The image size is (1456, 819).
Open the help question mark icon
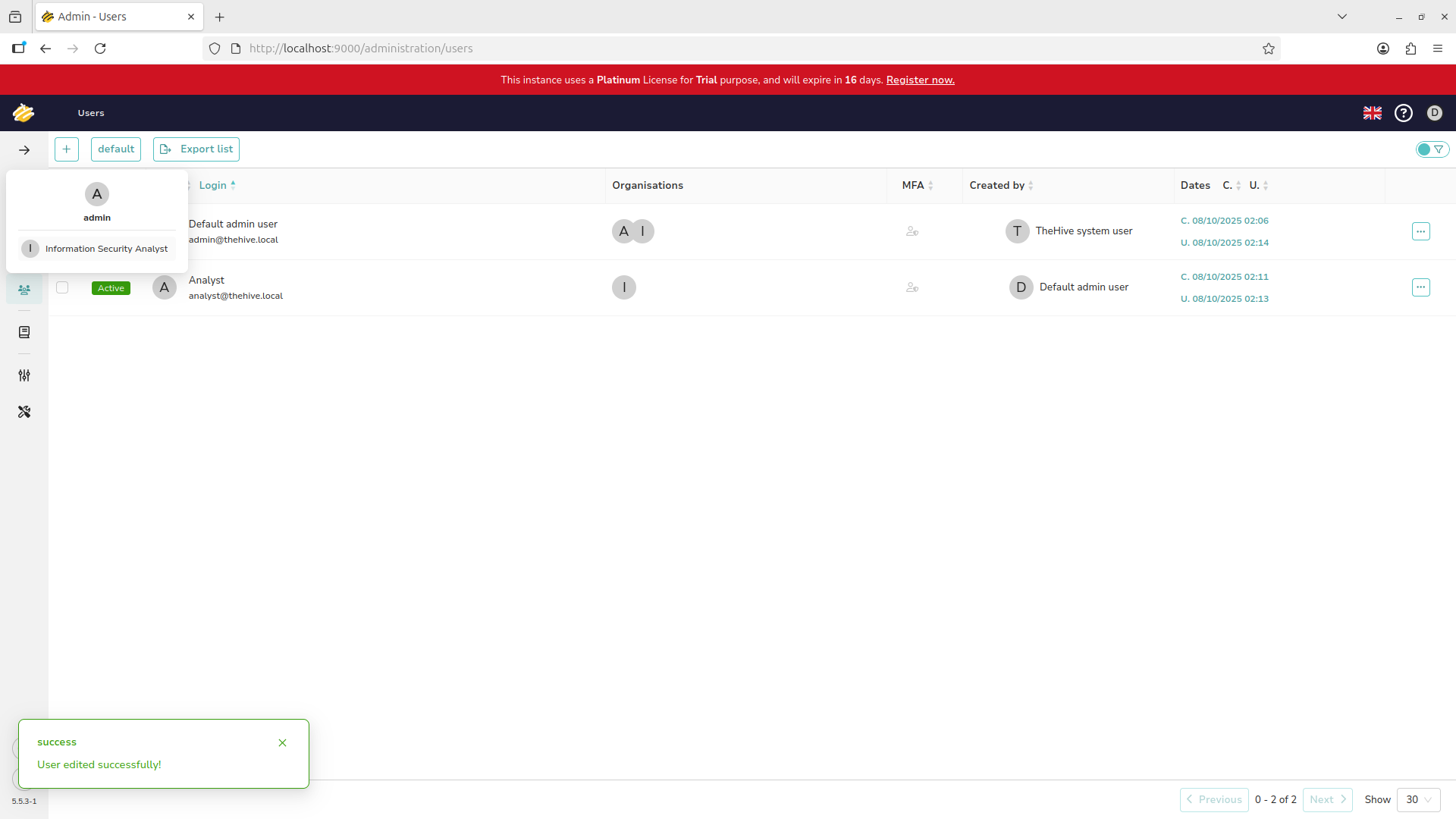click(1404, 113)
